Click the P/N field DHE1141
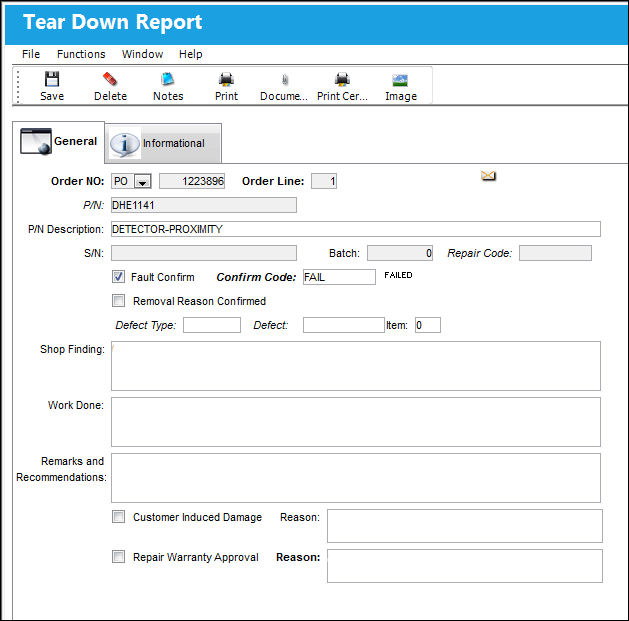Viewport: 629px width, 621px height. point(204,205)
